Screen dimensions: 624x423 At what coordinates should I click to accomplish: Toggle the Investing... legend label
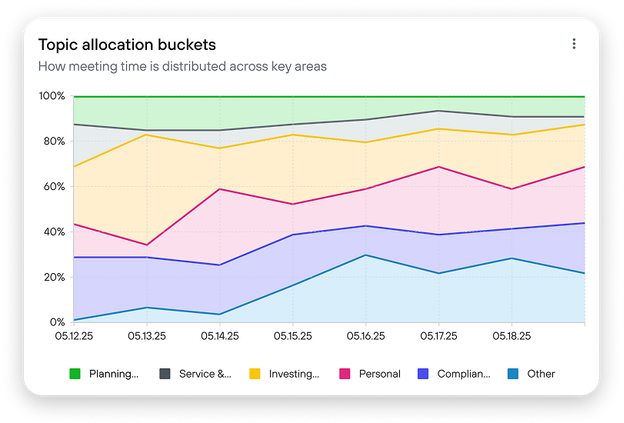[294, 374]
